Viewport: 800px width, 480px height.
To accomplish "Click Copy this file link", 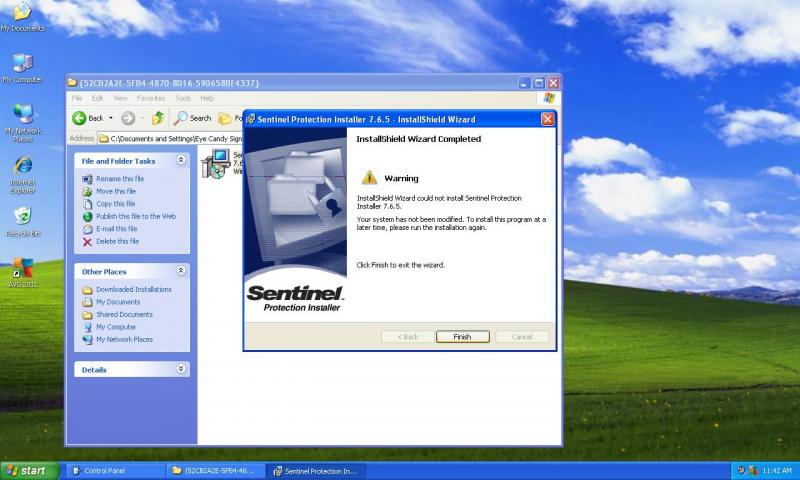I will (x=116, y=204).
